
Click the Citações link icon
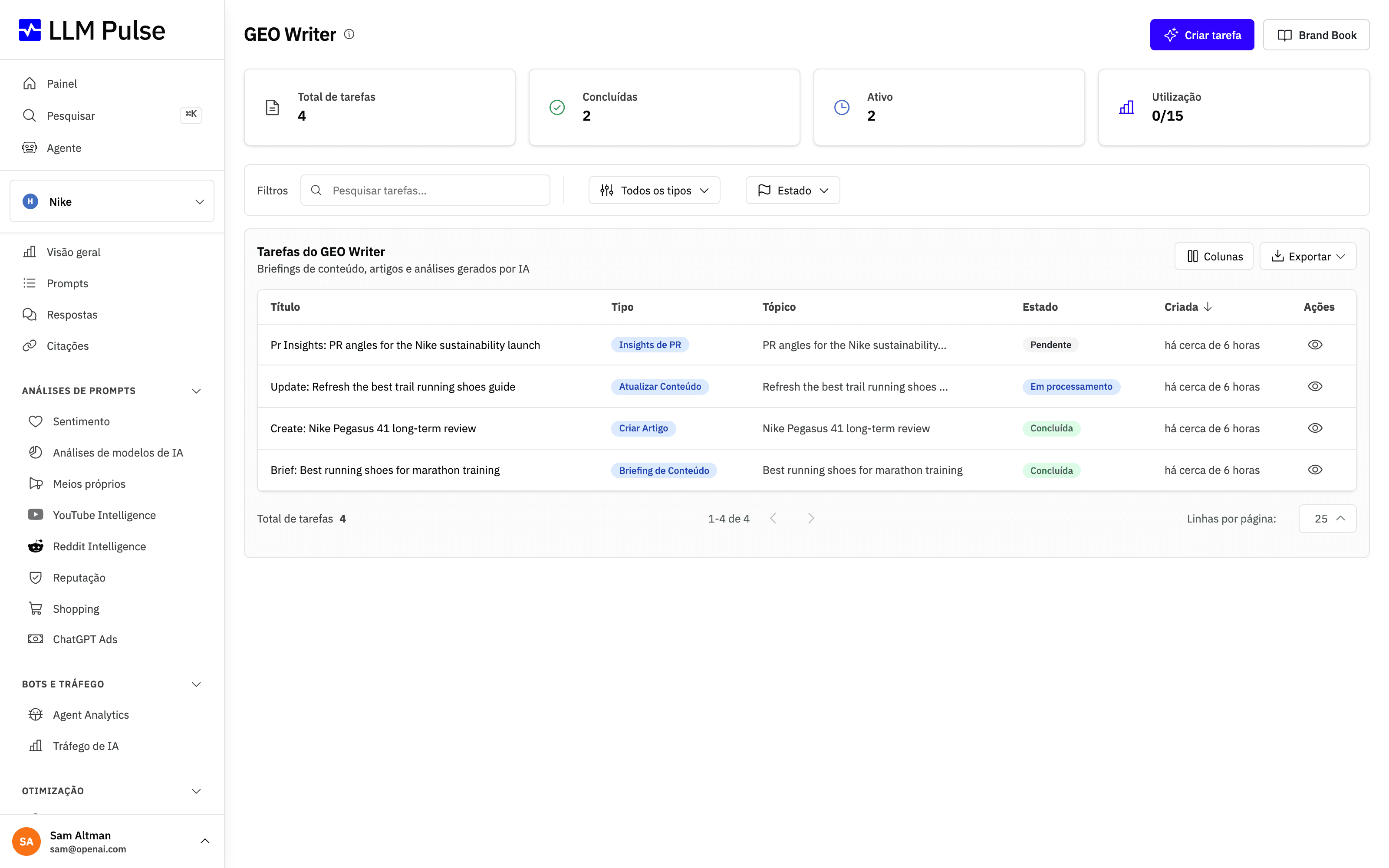(29, 345)
